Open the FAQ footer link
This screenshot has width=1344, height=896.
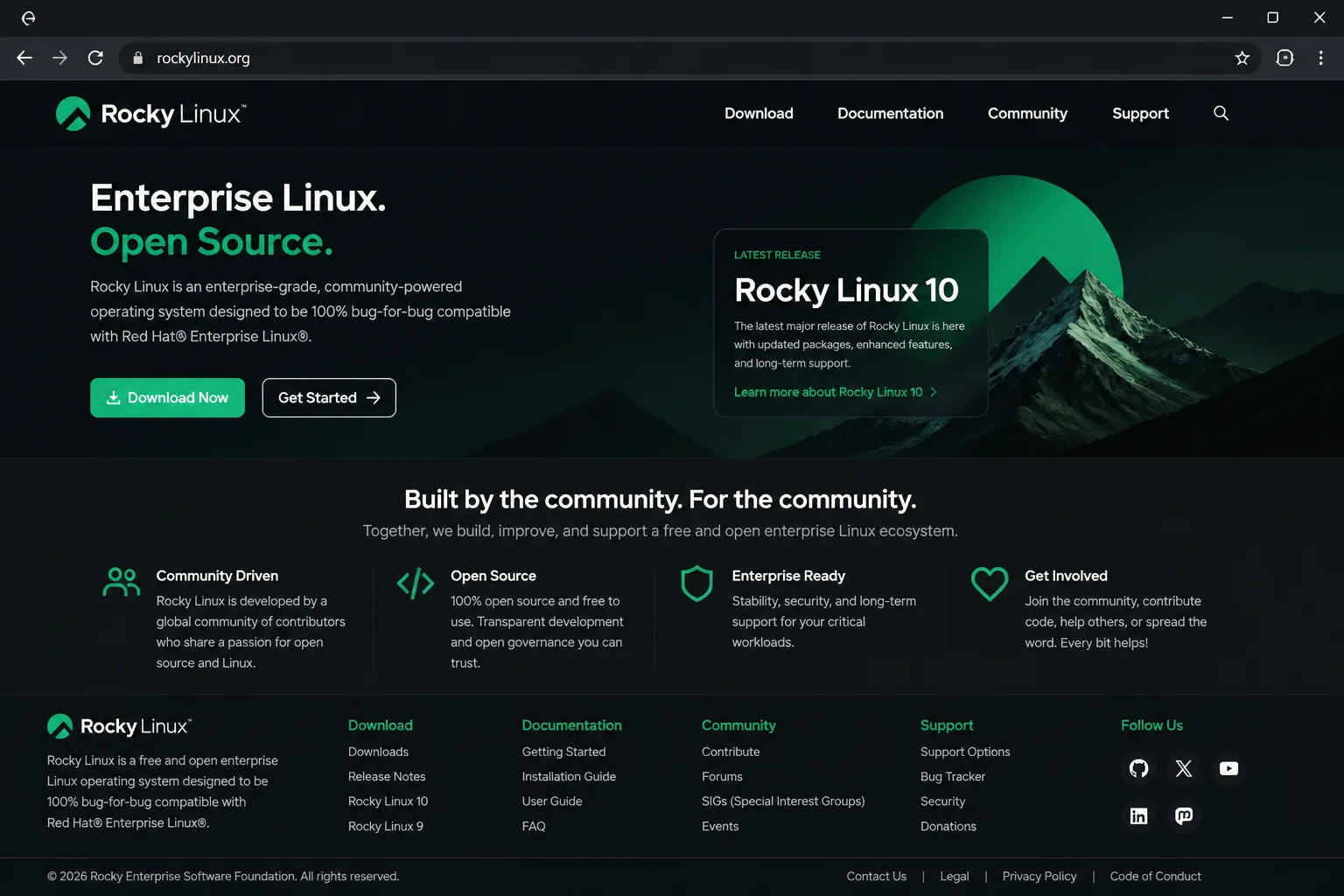[533, 826]
